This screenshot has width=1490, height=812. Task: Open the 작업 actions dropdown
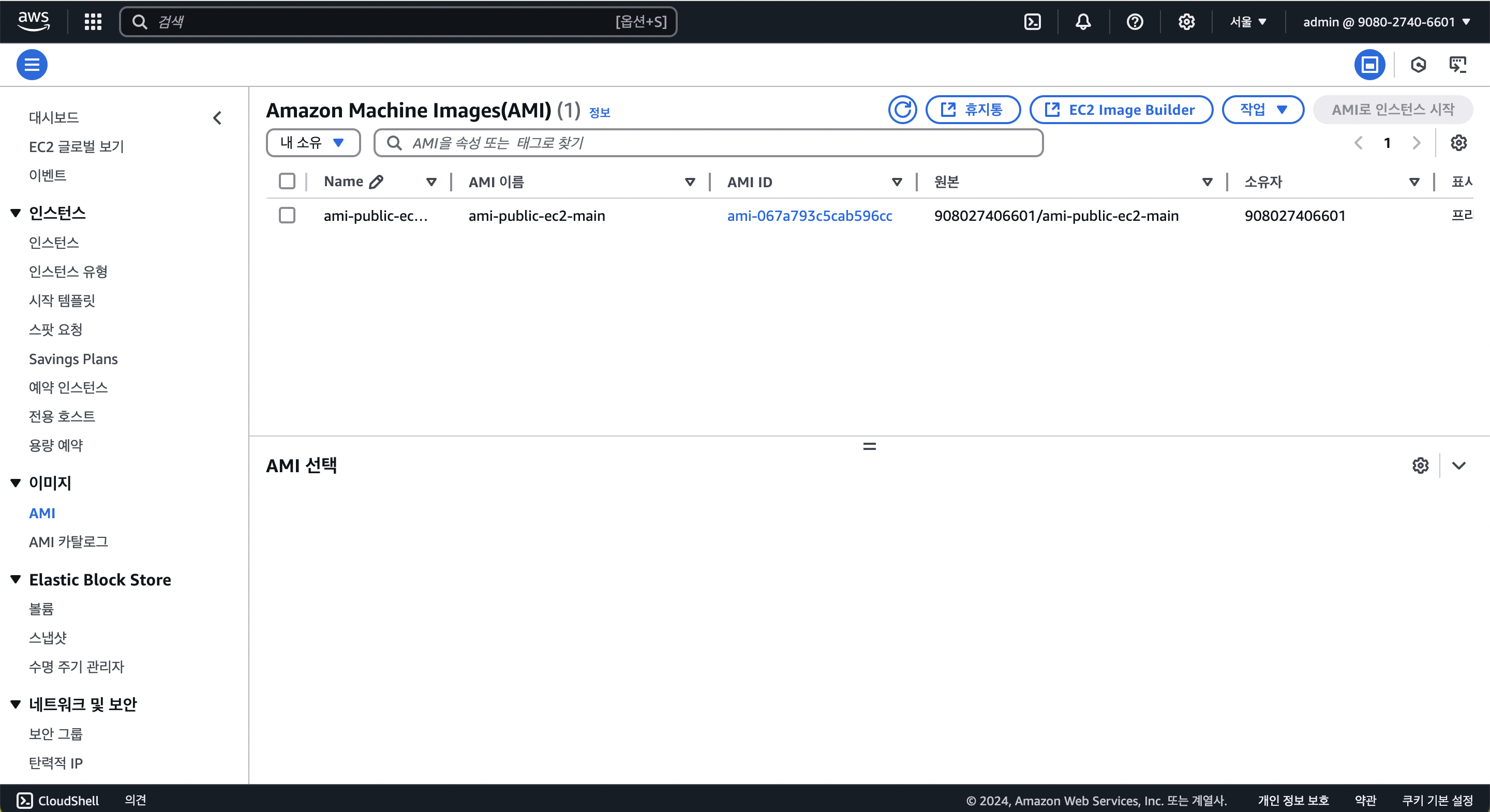pos(1262,110)
